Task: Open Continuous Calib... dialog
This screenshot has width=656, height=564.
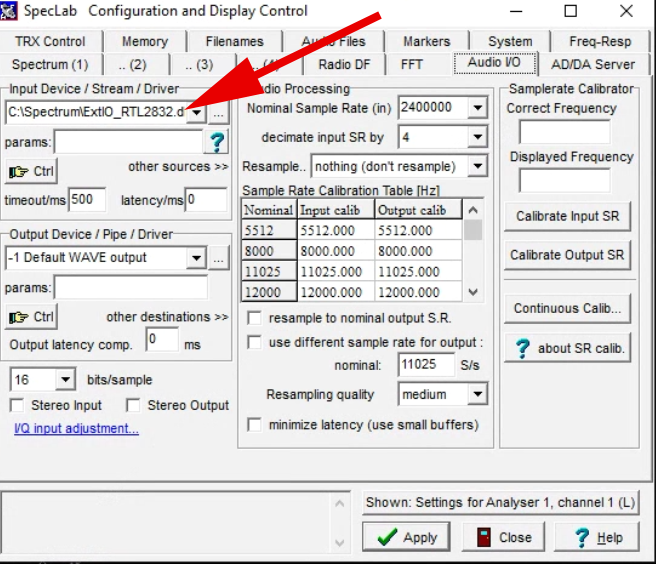Action: point(567,308)
